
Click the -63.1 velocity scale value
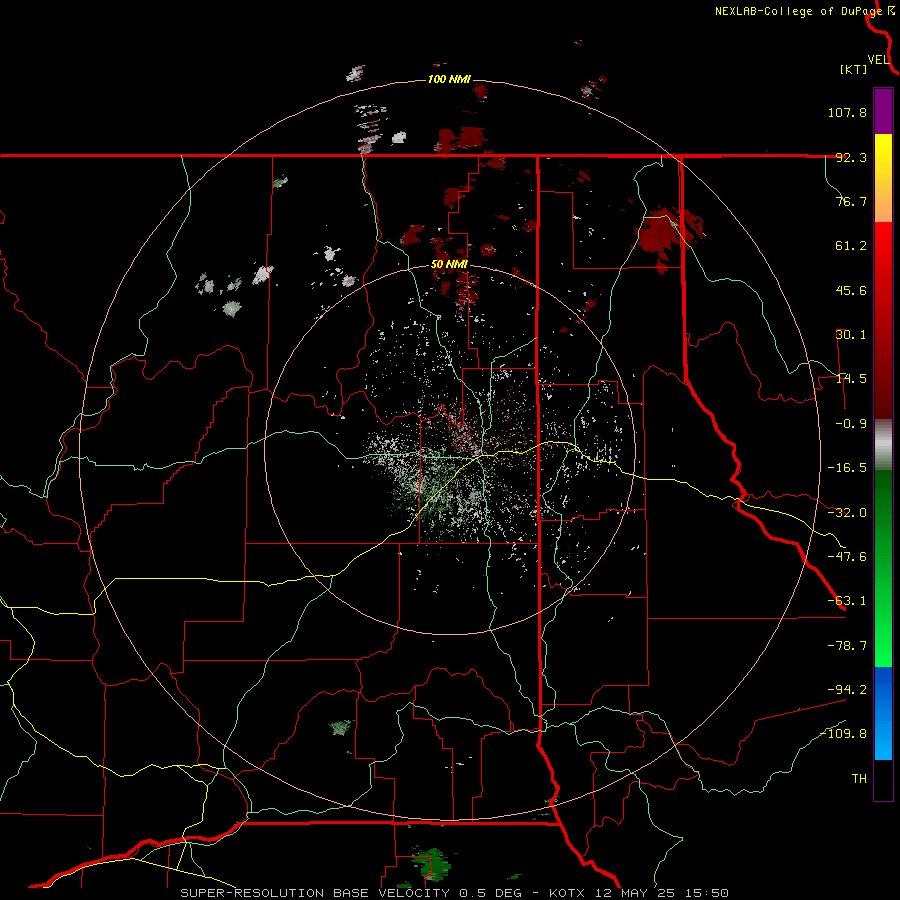(x=847, y=601)
